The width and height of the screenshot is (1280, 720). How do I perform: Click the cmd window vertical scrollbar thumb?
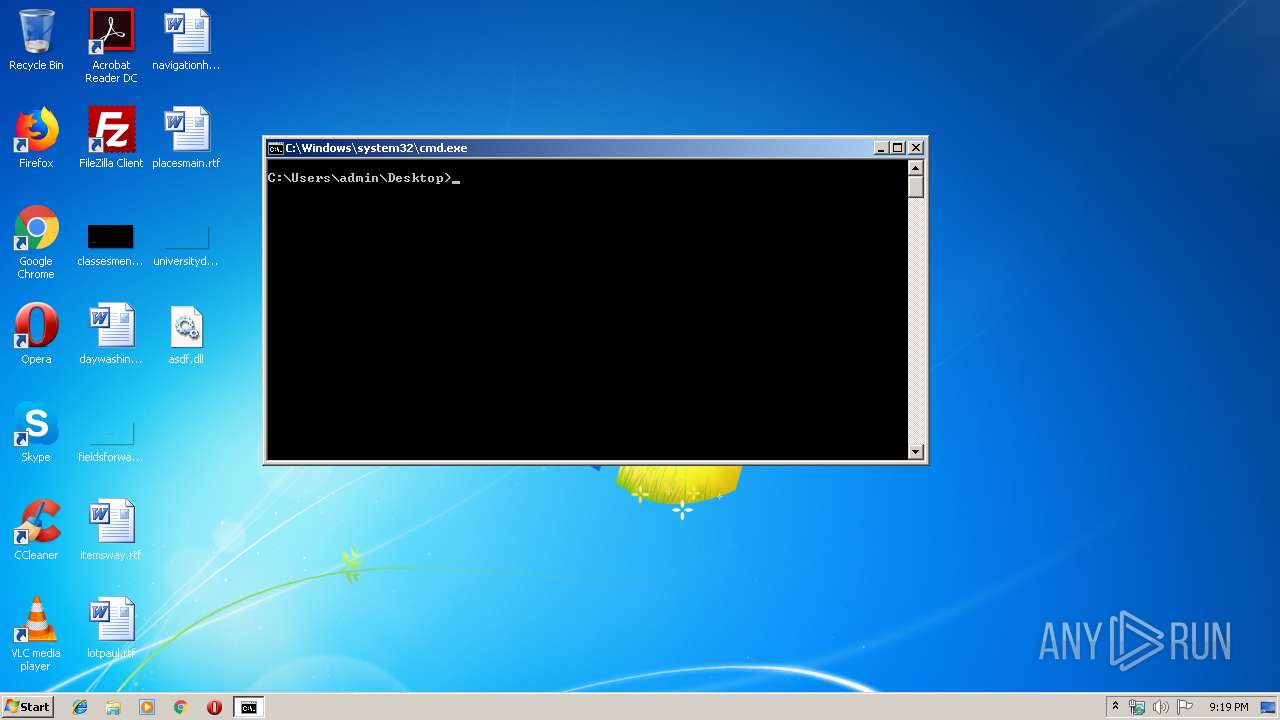coord(915,187)
